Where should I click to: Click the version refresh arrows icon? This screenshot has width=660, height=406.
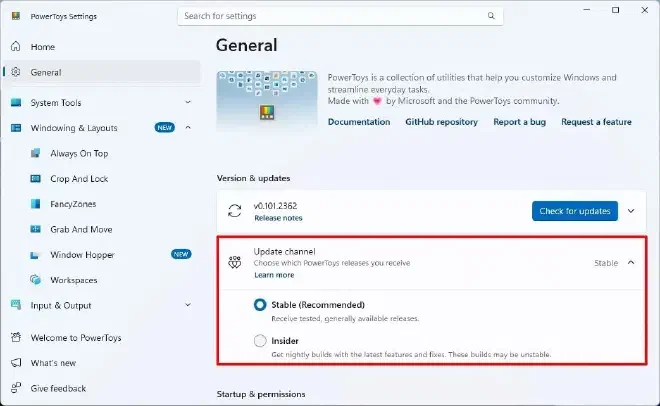[234, 211]
